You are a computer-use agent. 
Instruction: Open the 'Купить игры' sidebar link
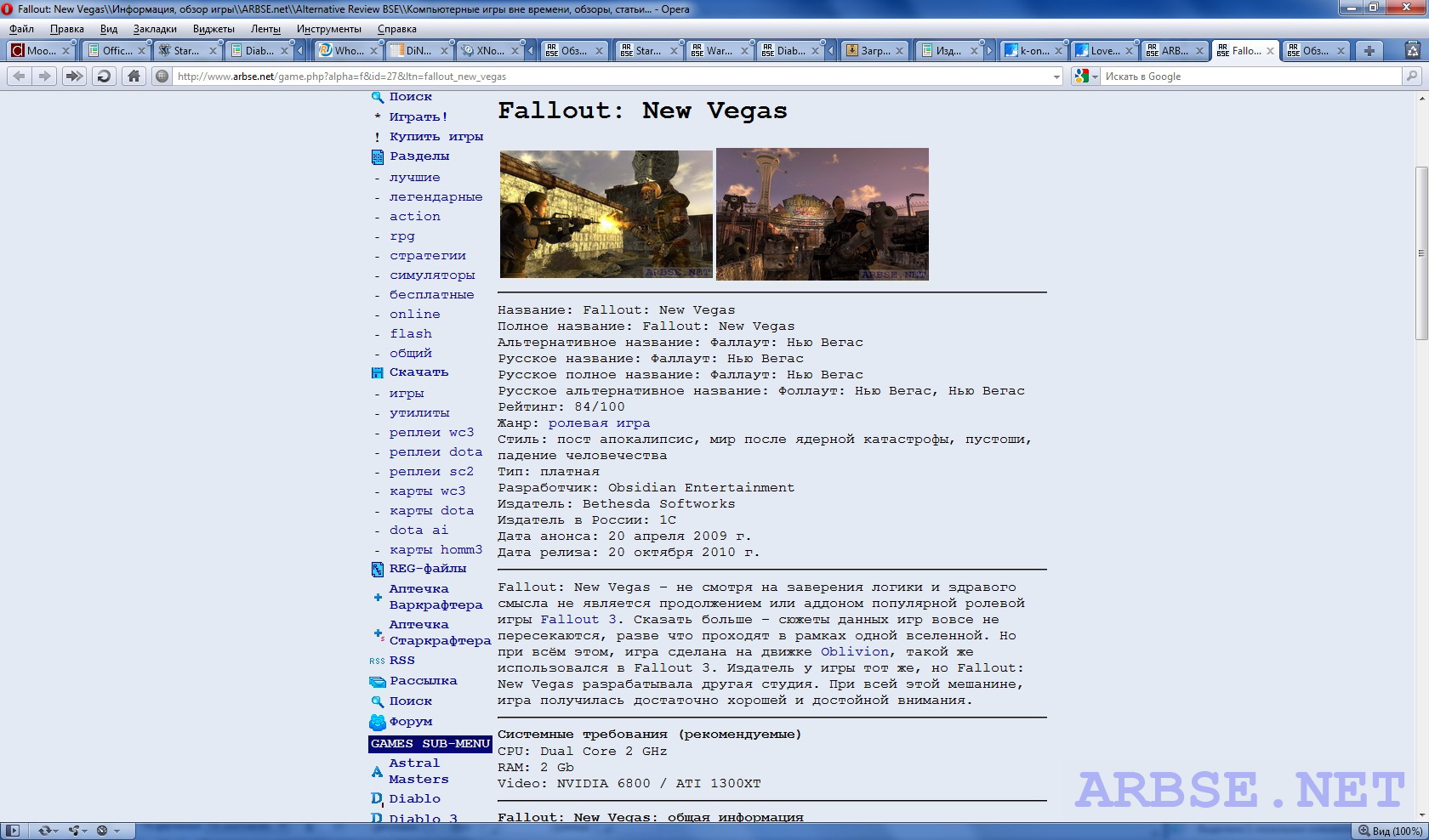[436, 137]
